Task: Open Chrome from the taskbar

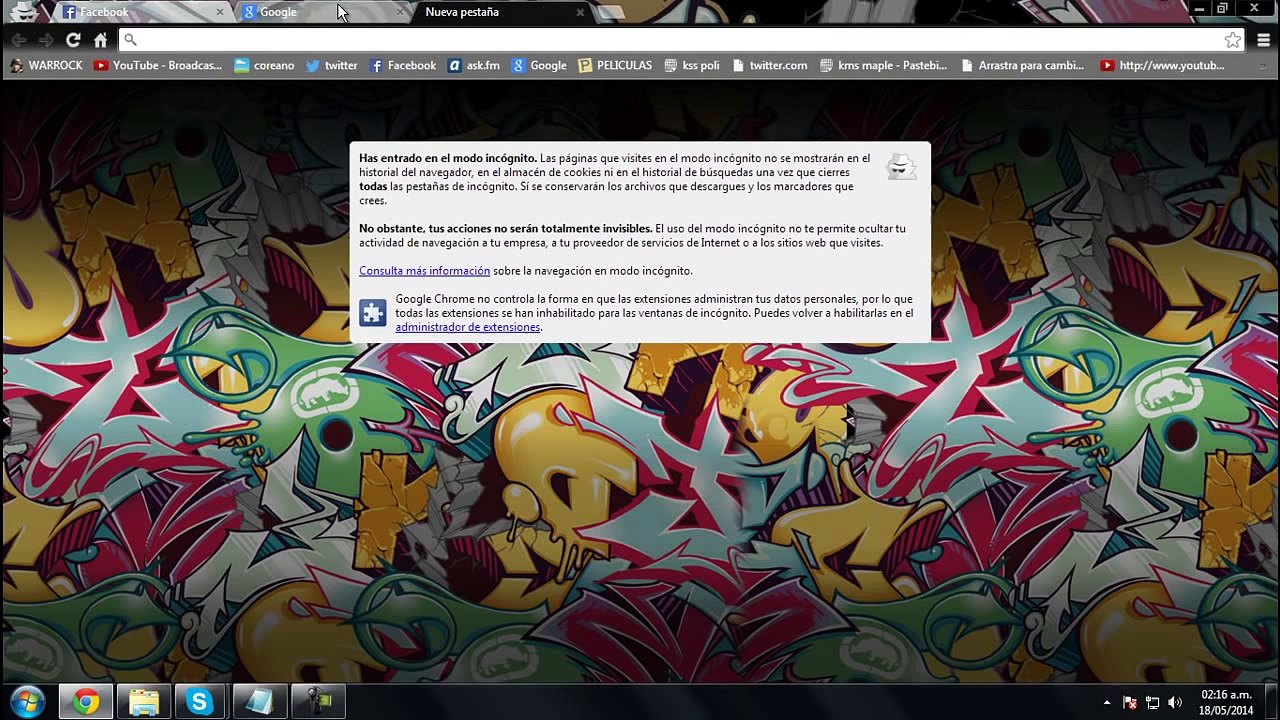Action: pos(86,702)
